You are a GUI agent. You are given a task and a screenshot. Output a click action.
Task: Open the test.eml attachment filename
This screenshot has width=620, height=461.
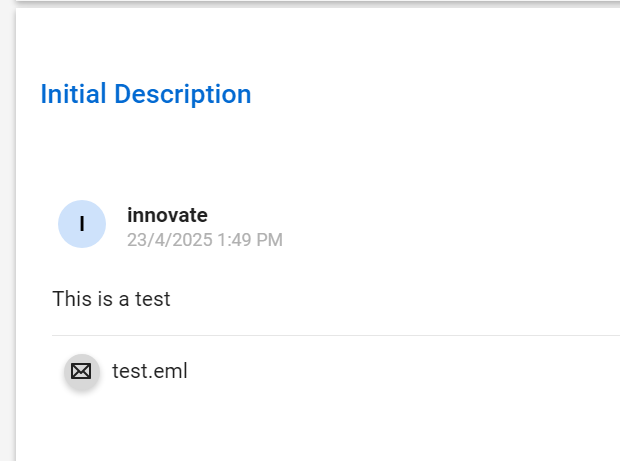coord(149,371)
